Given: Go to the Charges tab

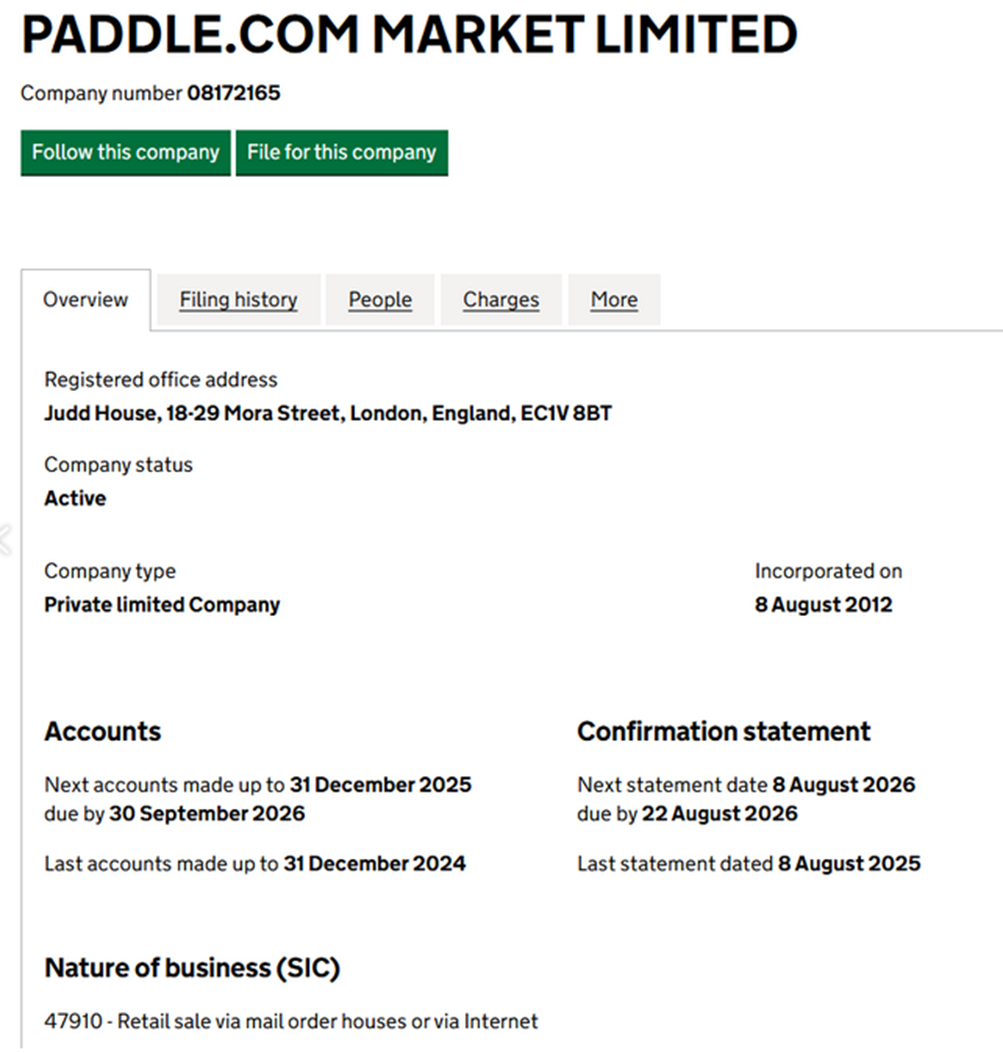Looking at the screenshot, I should click(501, 300).
